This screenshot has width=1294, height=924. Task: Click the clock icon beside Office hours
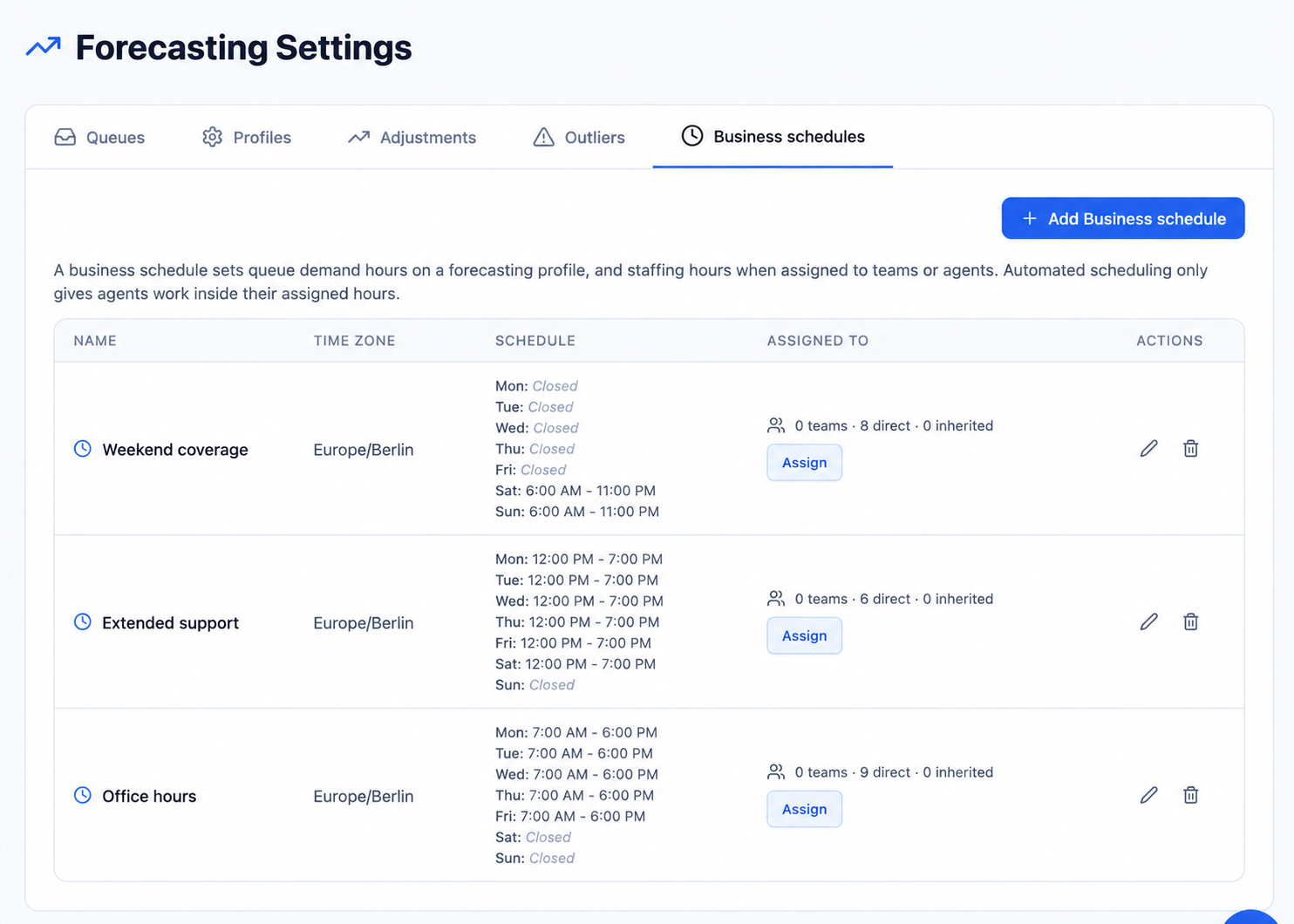click(83, 796)
